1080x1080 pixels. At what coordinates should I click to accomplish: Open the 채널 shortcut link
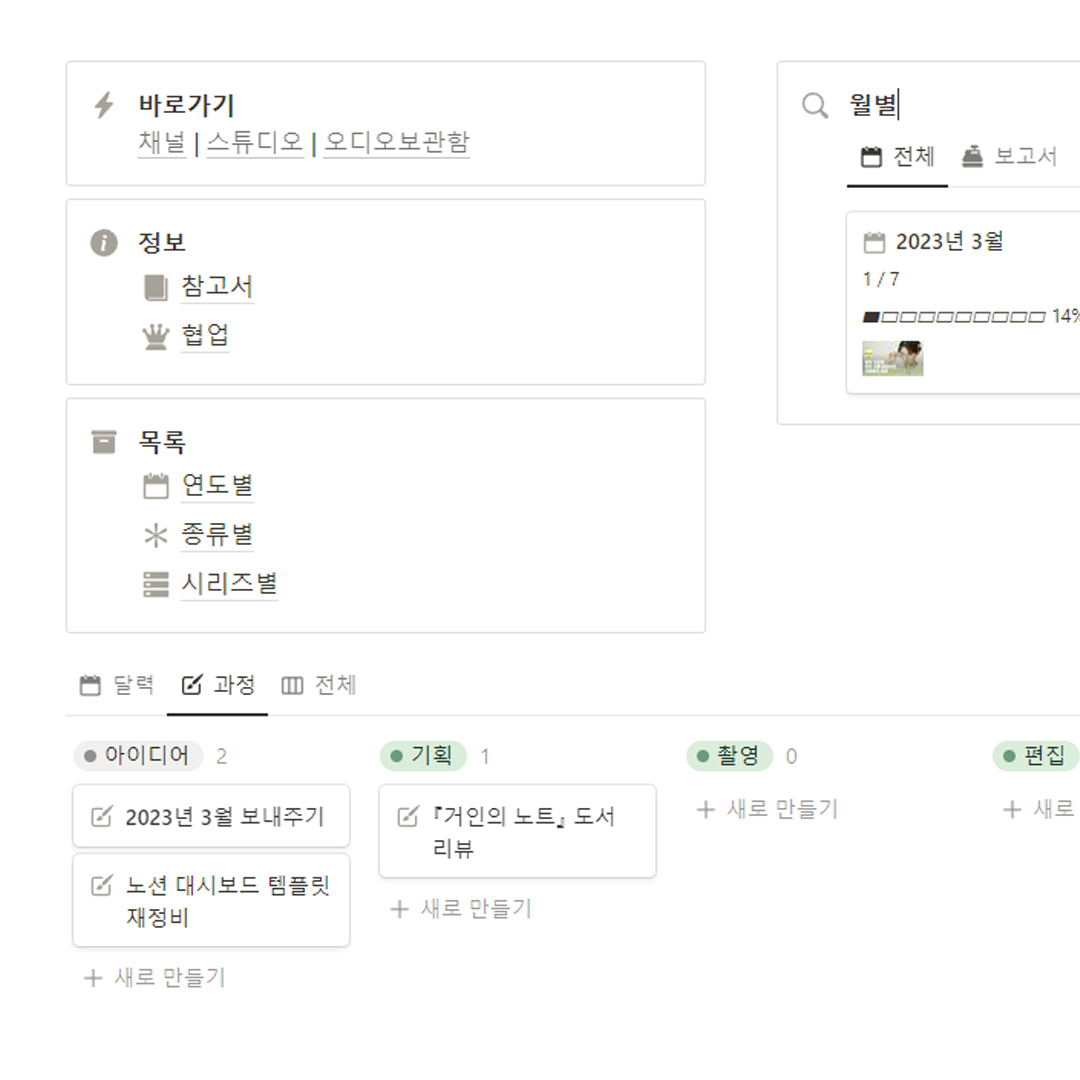(x=162, y=143)
